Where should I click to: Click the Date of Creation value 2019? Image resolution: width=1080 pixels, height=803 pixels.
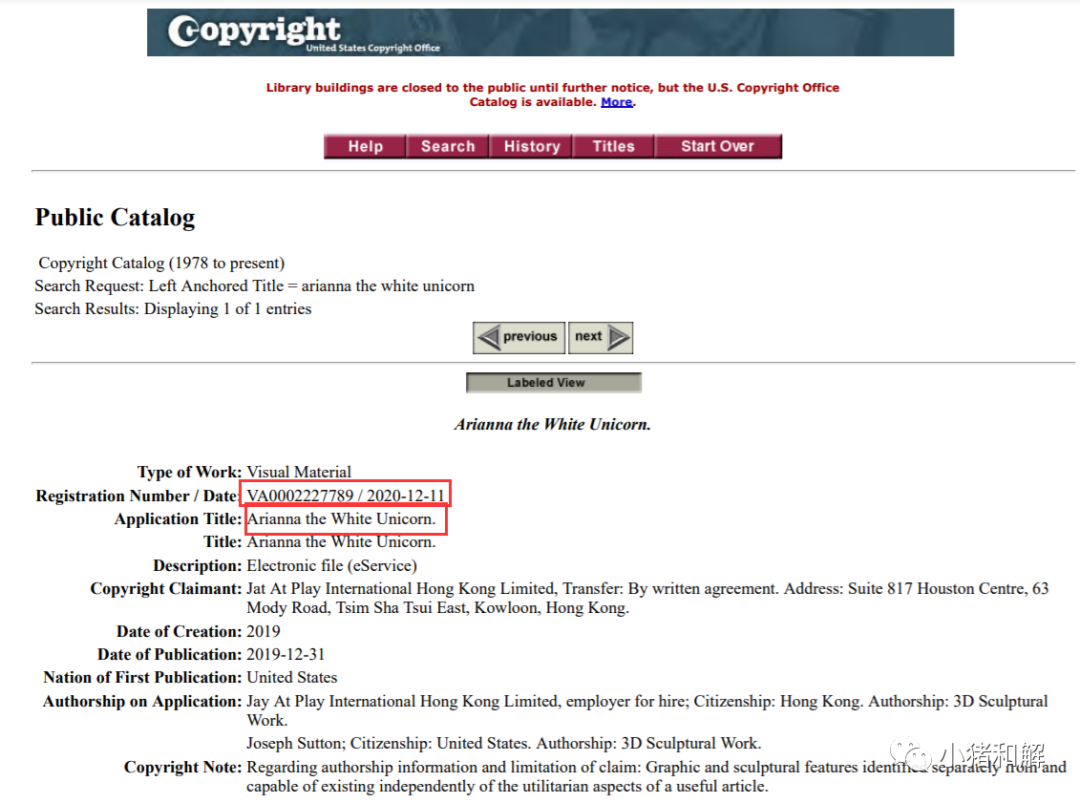(x=264, y=632)
